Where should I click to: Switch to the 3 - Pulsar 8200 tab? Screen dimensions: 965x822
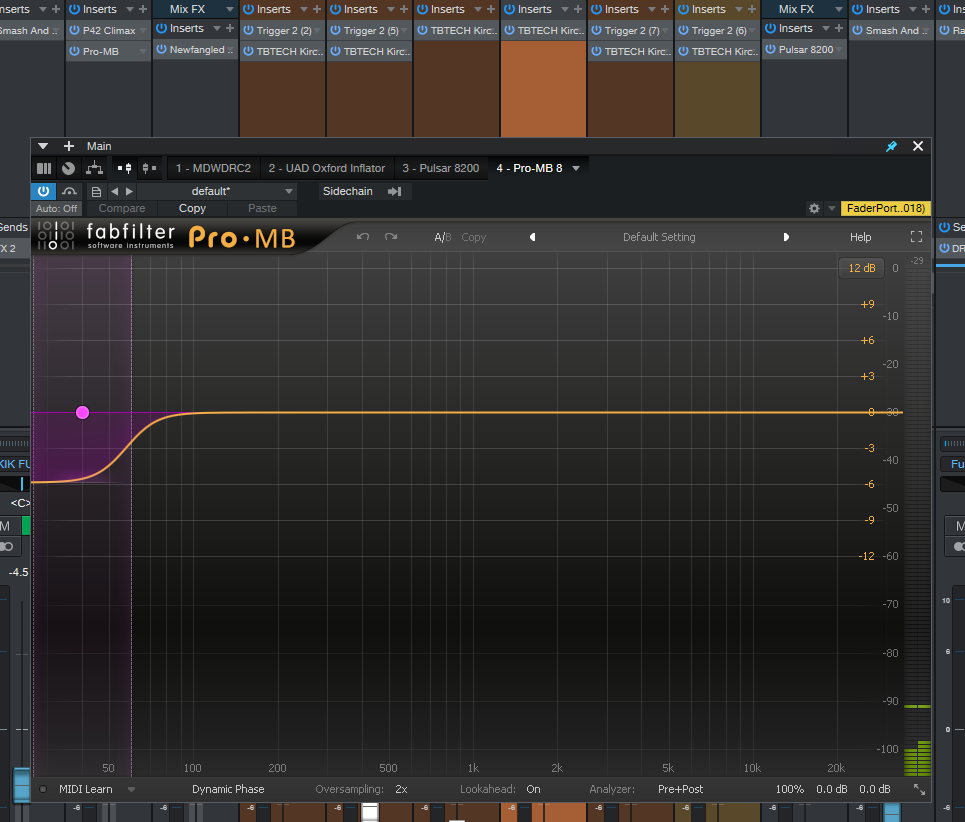click(441, 168)
